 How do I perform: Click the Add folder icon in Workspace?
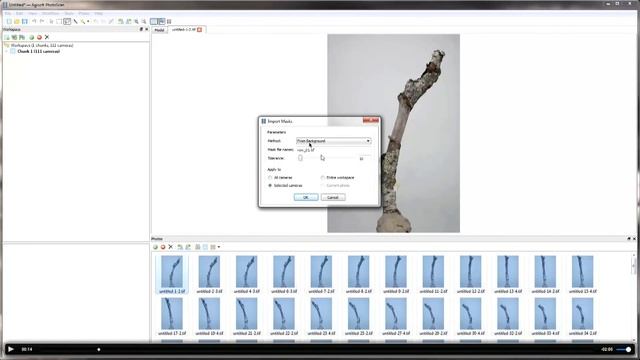(22, 37)
